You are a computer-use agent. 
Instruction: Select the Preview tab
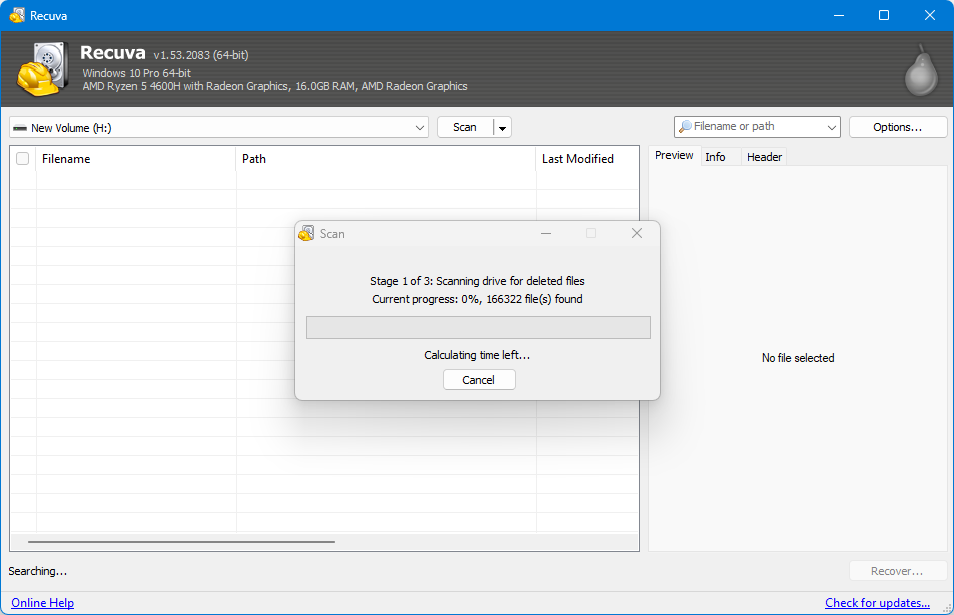pyautogui.click(x=674, y=156)
